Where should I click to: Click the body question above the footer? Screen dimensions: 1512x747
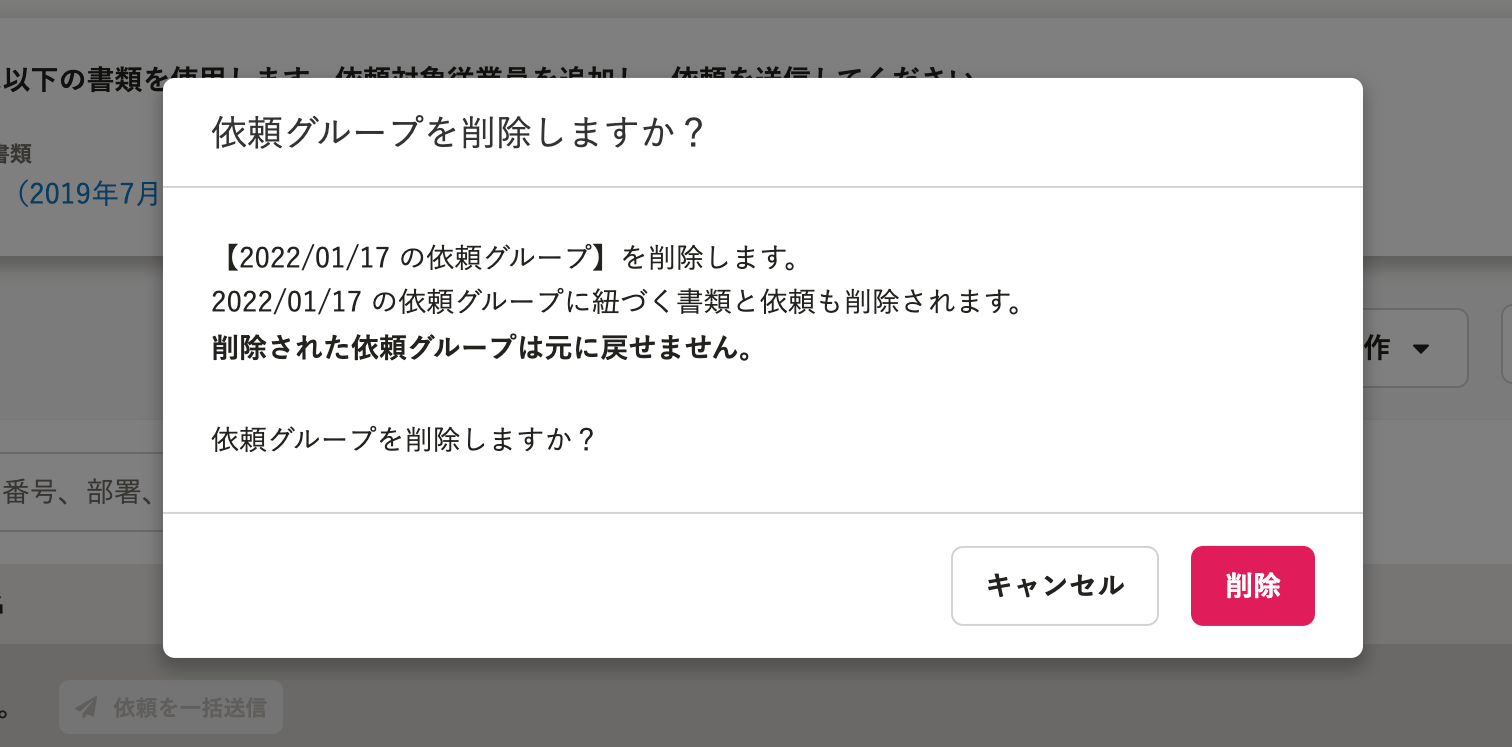coord(404,439)
